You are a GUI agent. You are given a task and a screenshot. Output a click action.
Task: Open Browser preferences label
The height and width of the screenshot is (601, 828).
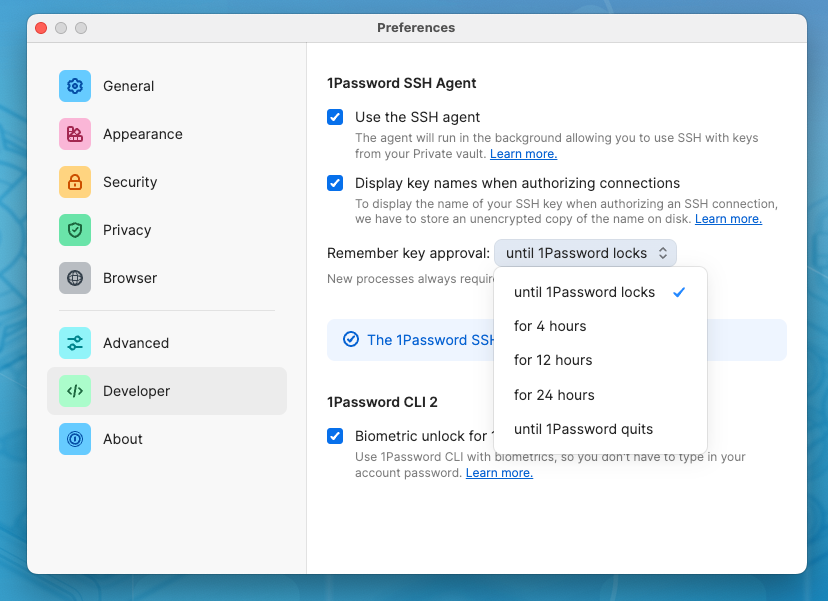pyautogui.click(x=130, y=278)
